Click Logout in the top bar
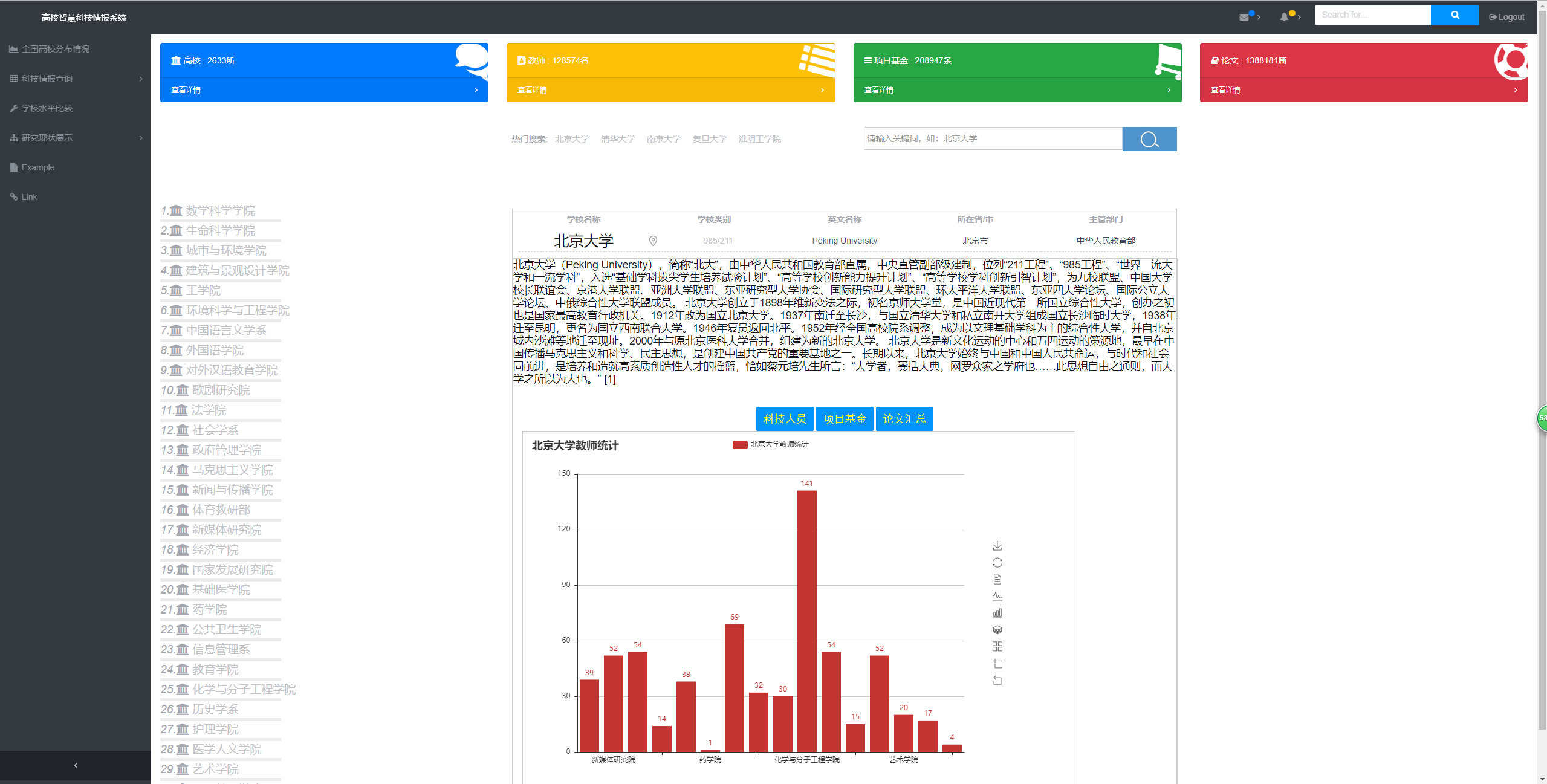The image size is (1547, 784). click(1506, 17)
